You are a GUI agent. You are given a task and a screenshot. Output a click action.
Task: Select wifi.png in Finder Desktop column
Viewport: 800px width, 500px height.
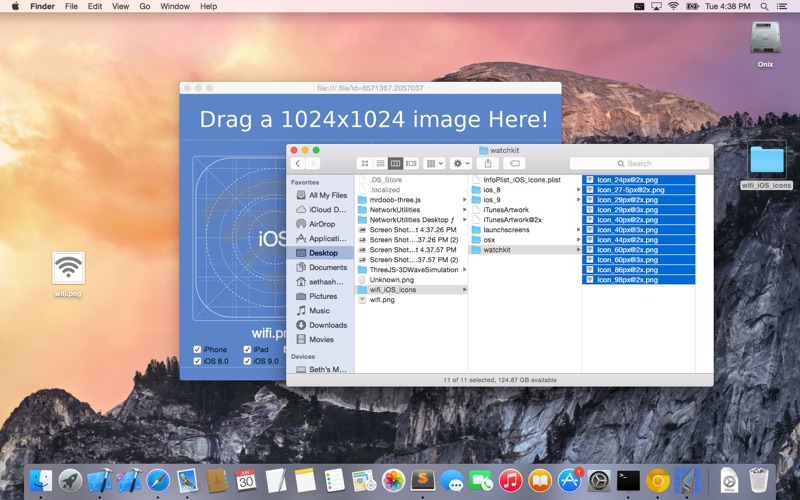(x=411, y=299)
